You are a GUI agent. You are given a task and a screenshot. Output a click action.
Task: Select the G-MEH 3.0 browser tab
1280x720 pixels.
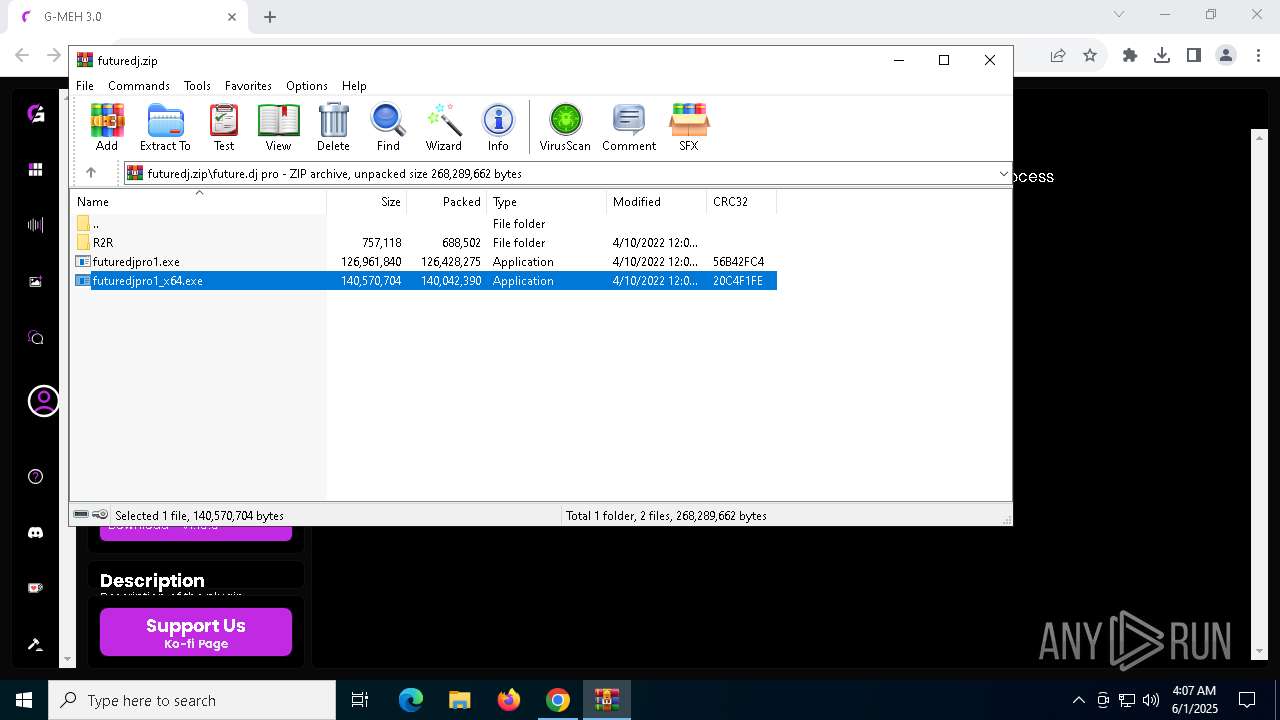(x=129, y=17)
